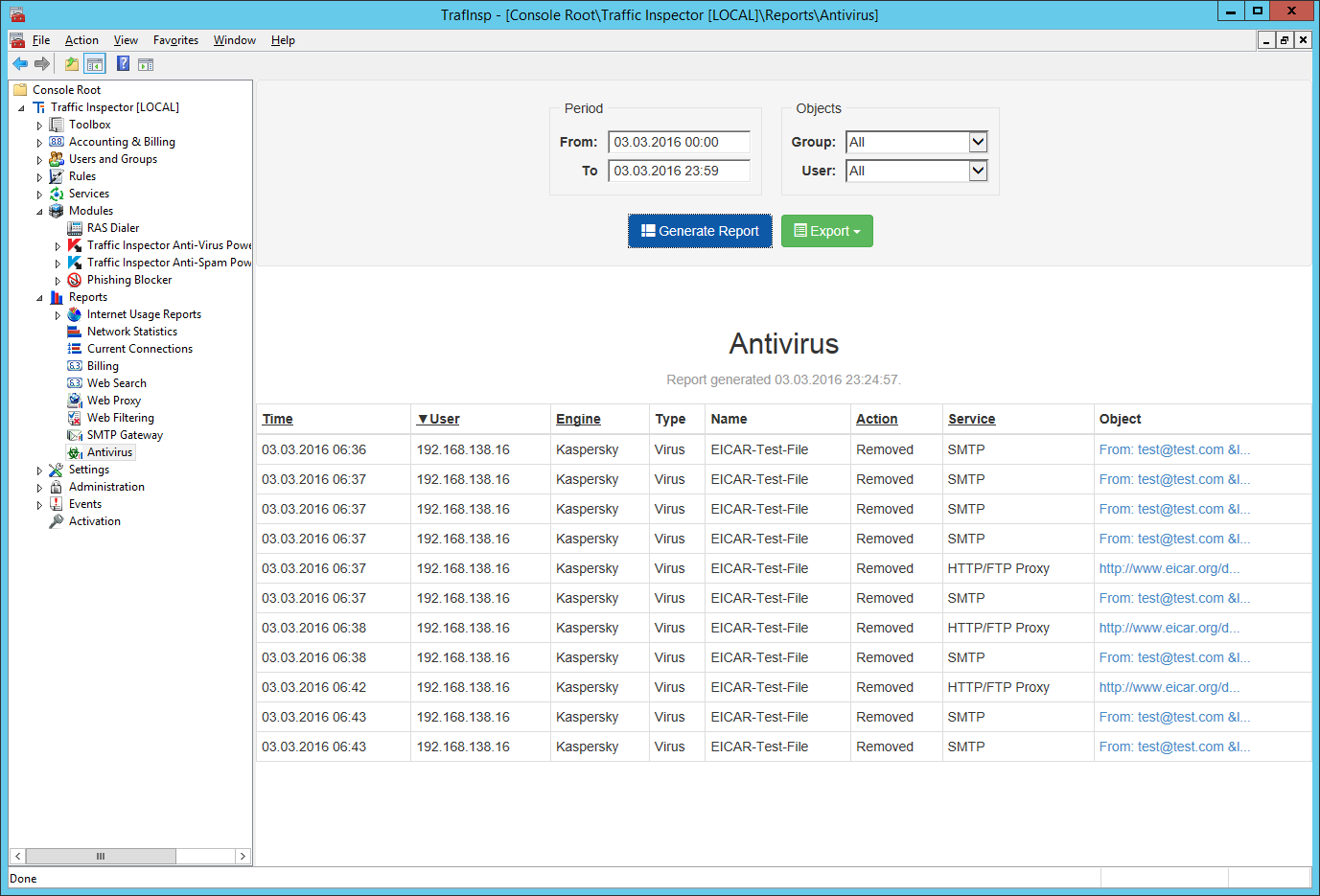The image size is (1320, 896).
Task: Click the From date input field
Action: coord(679,142)
